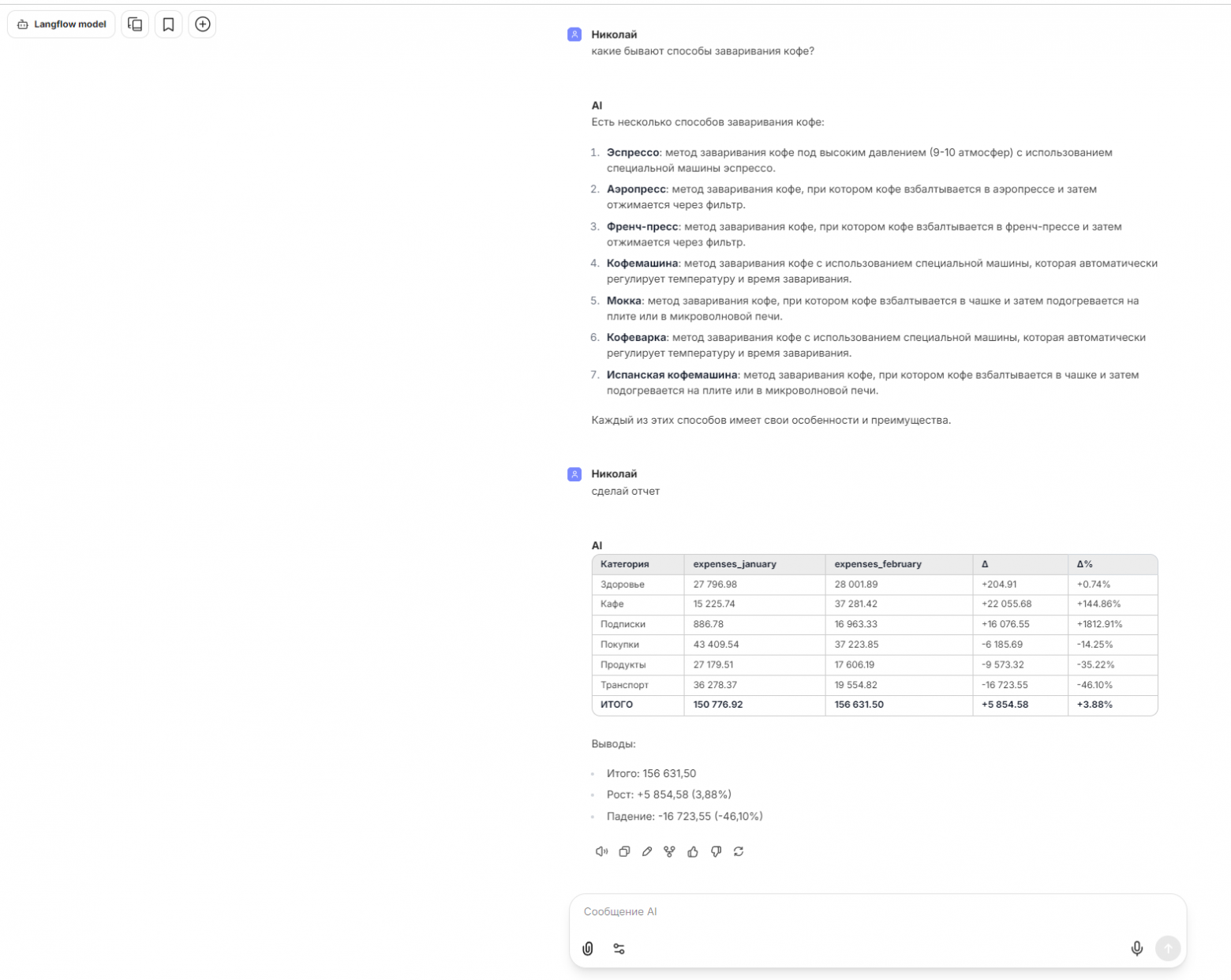Click in the Сообщение AI input field
The image size is (1231, 980).
[789, 911]
